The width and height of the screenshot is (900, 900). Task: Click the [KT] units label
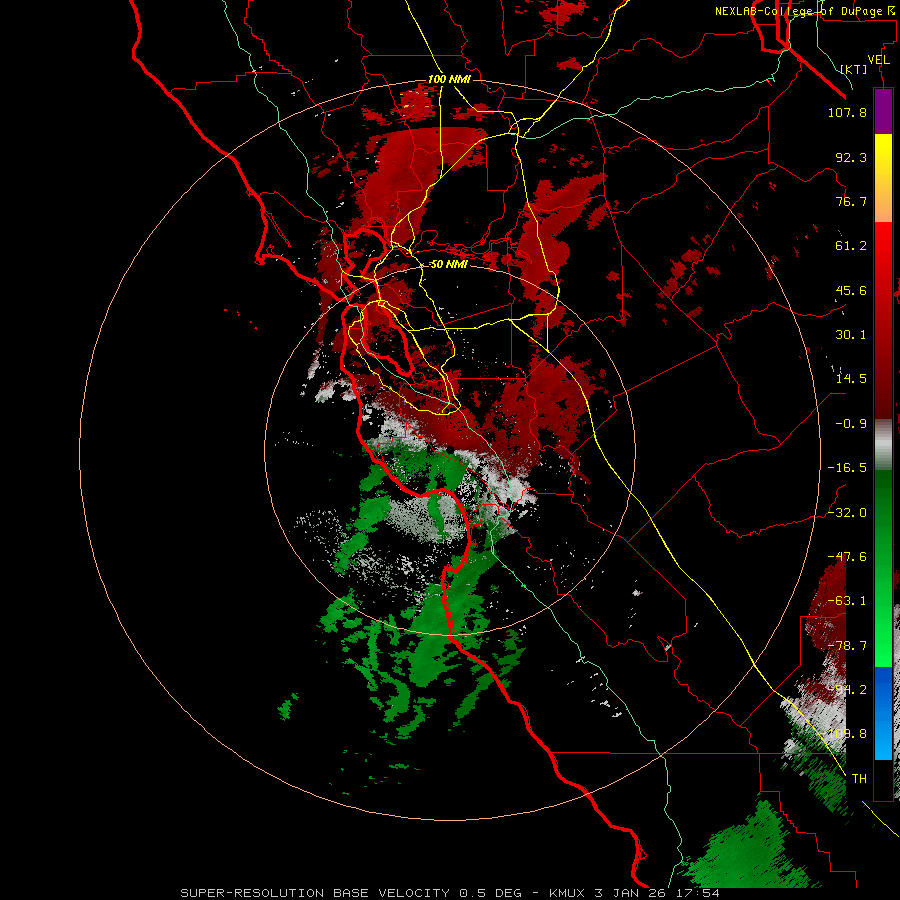coord(854,69)
